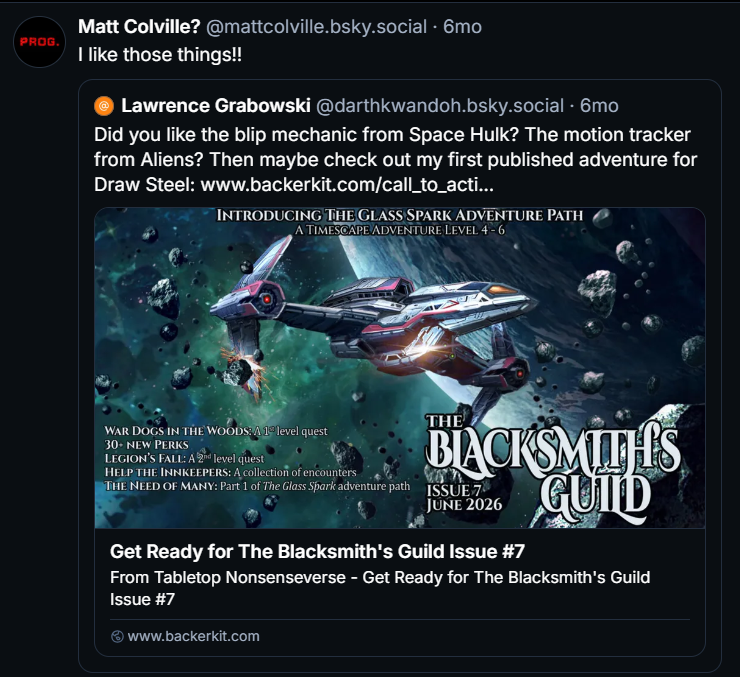Click Lawrence Grabowski's orange avatar icon
The image size is (740, 677).
pyautogui.click(x=104, y=106)
